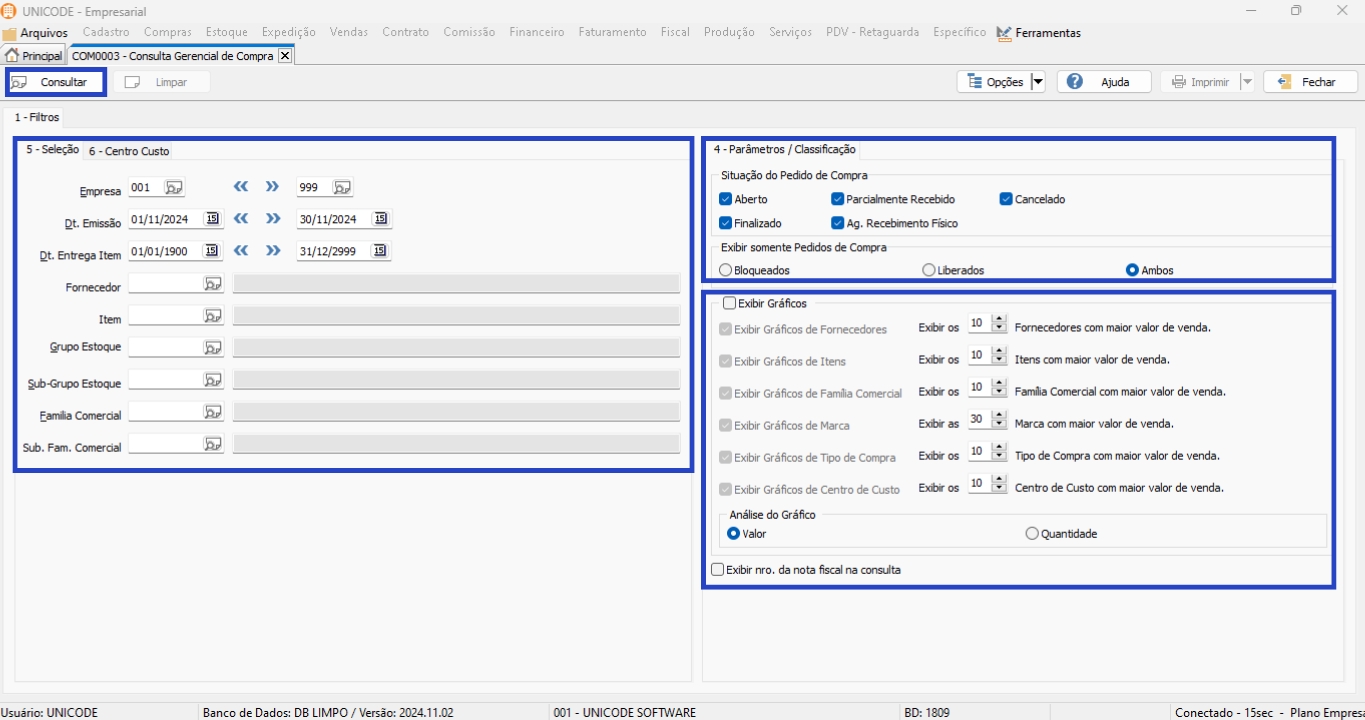
Task: Open lookup for Grupo Estoque field
Action: [213, 348]
